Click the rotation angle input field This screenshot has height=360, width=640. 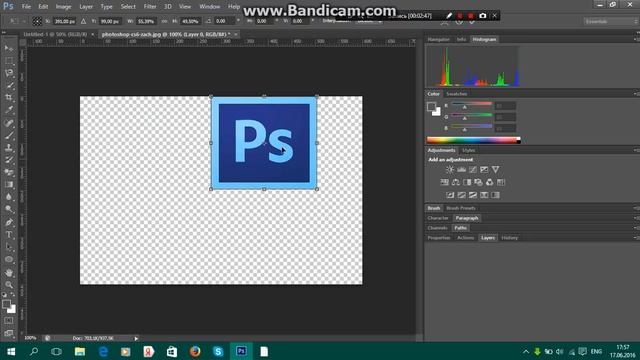(223, 21)
